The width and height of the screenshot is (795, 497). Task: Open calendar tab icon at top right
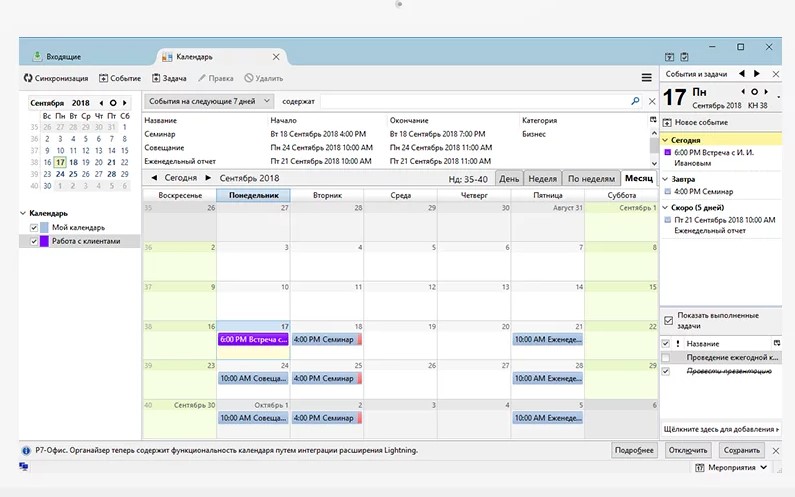(x=670, y=57)
